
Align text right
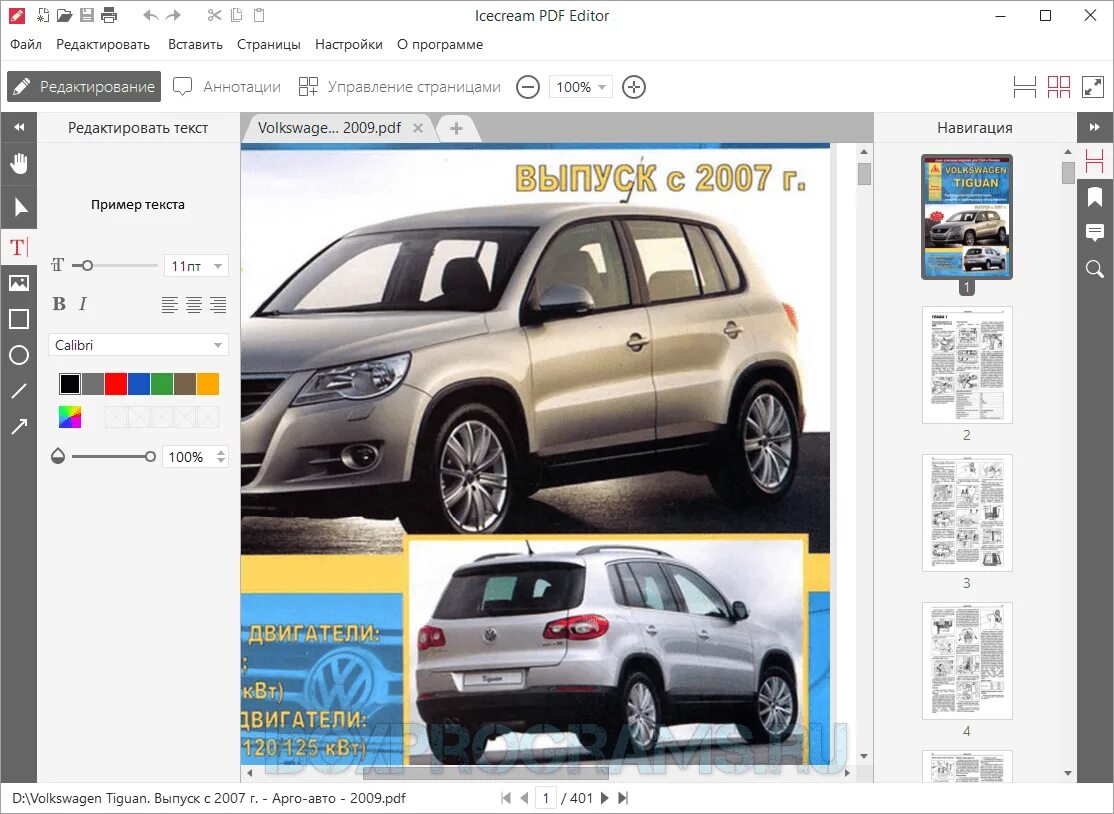218,305
